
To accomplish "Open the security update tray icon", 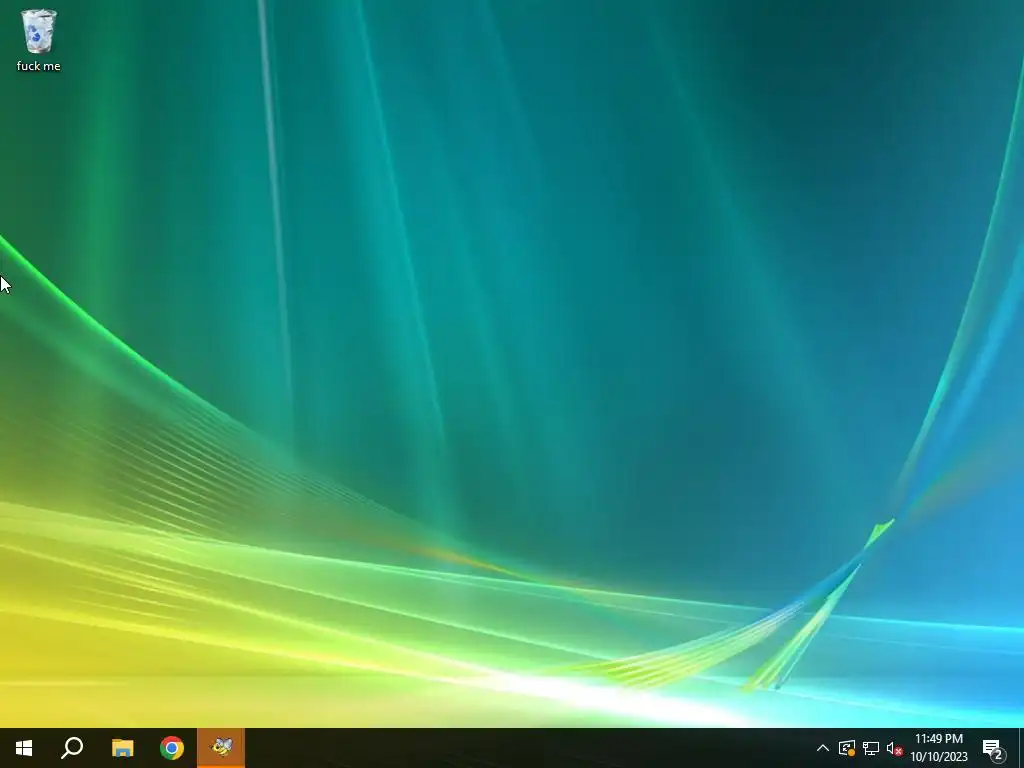I will [847, 748].
